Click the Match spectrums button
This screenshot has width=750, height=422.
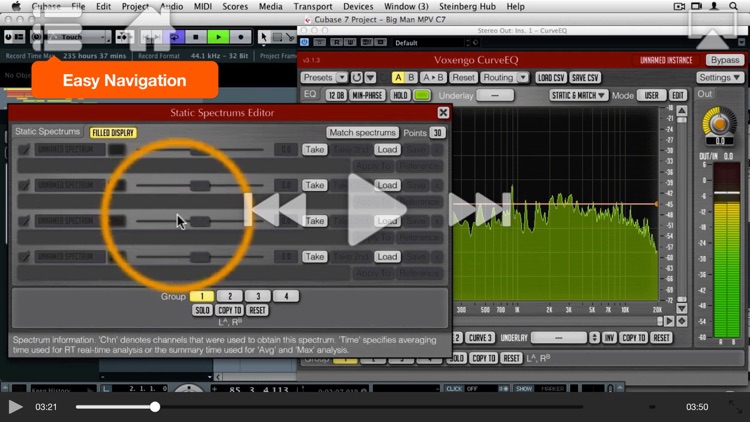362,133
